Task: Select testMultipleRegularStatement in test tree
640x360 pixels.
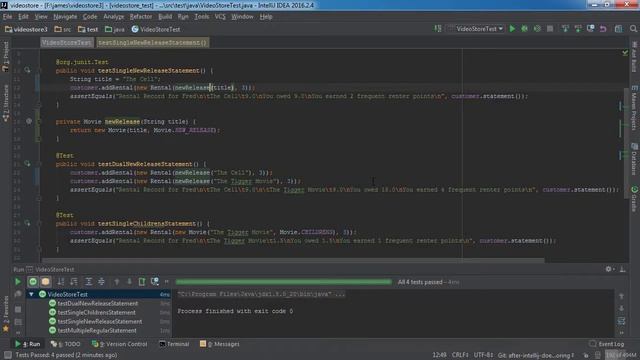Action: 97,330
